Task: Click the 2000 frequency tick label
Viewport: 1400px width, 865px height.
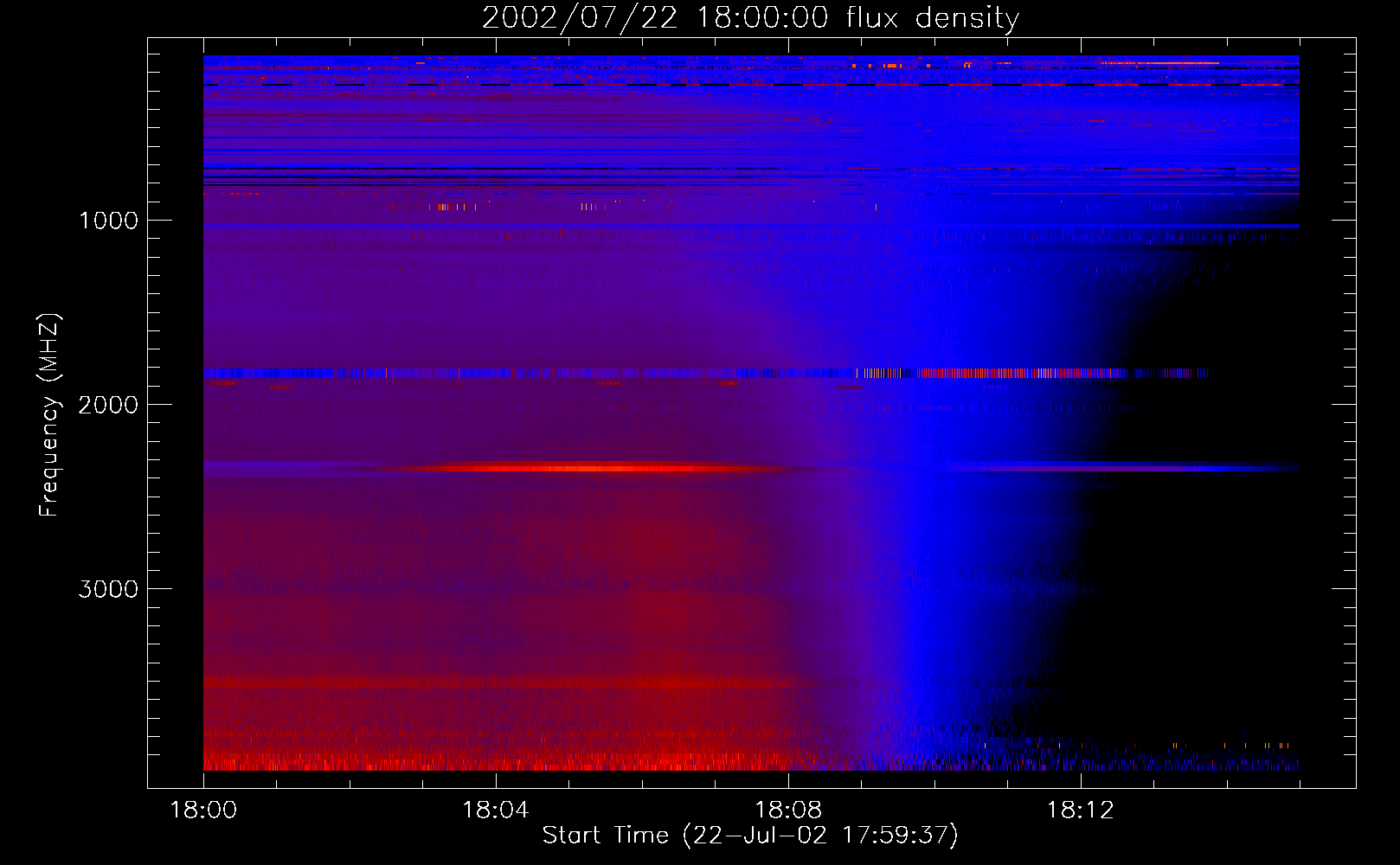Action: 108,405
